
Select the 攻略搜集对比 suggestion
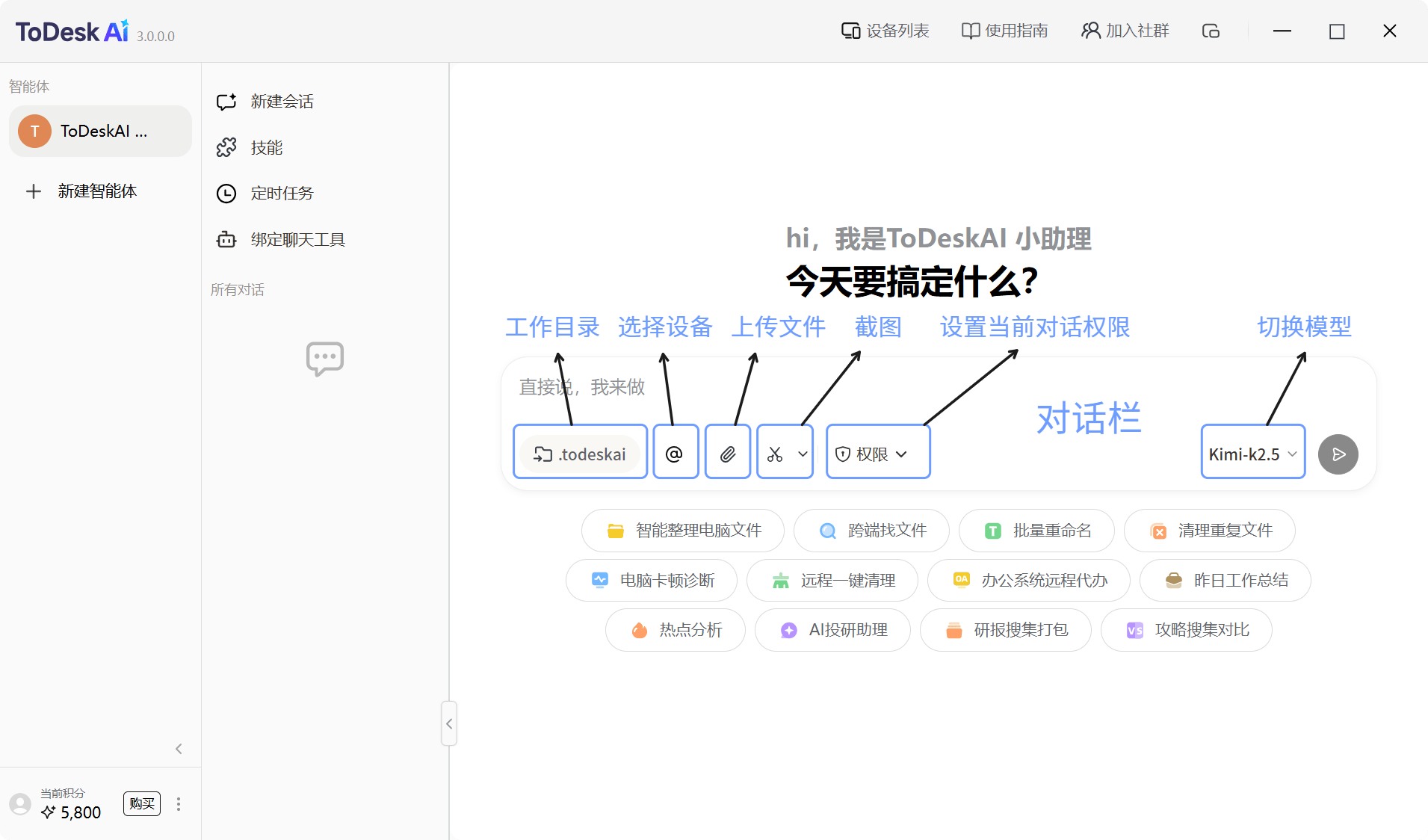[1187, 630]
